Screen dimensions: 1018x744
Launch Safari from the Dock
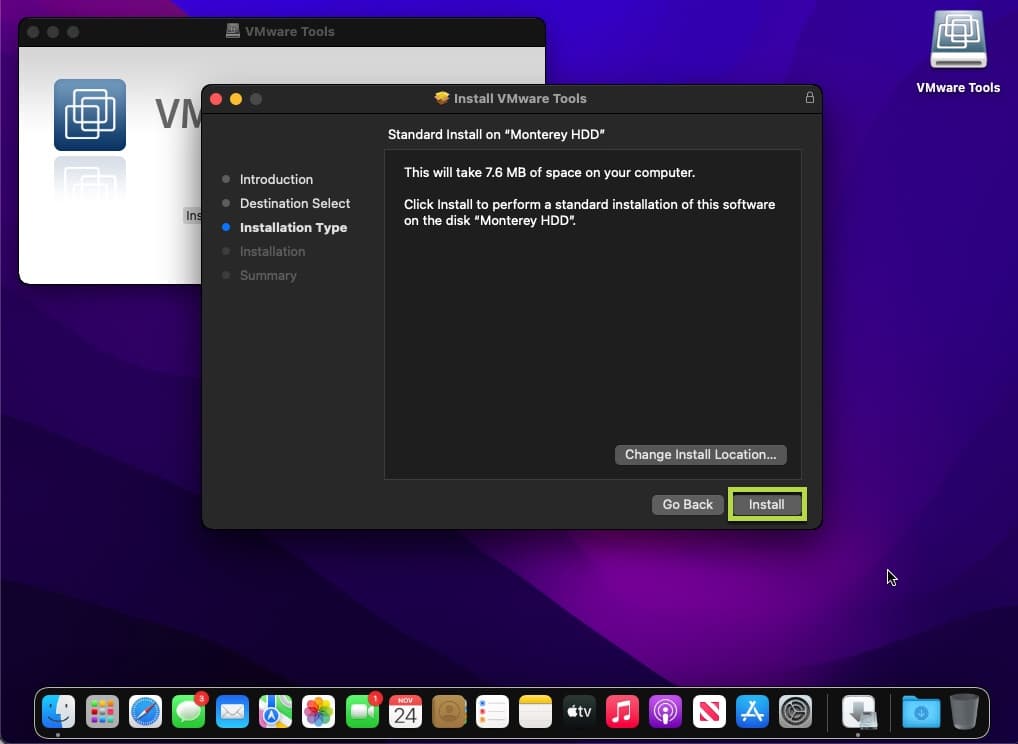click(146, 711)
